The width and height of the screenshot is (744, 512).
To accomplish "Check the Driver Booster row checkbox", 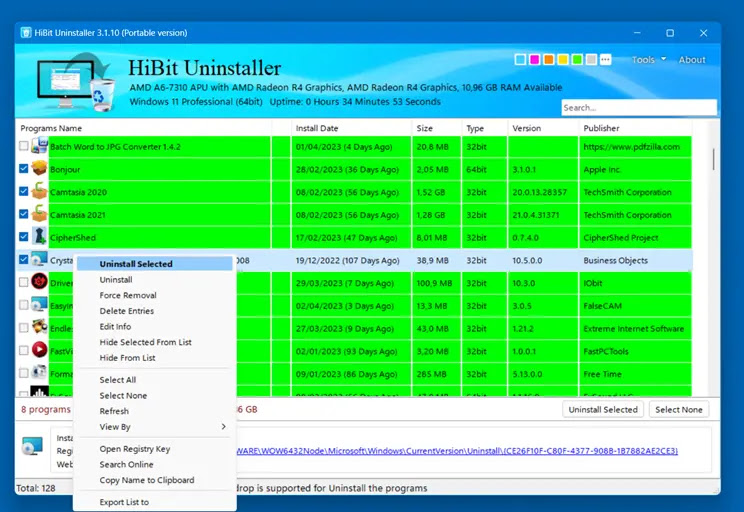I will [23, 282].
